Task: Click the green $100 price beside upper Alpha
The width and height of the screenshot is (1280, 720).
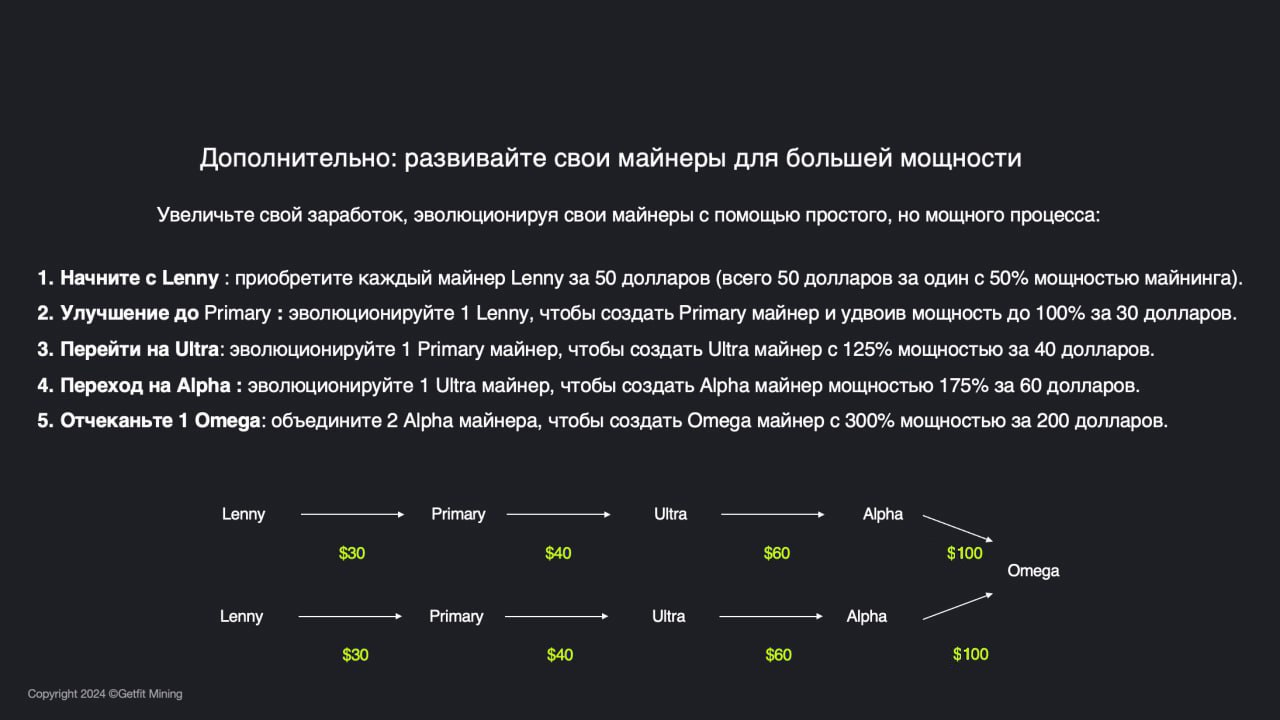Action: click(x=965, y=553)
